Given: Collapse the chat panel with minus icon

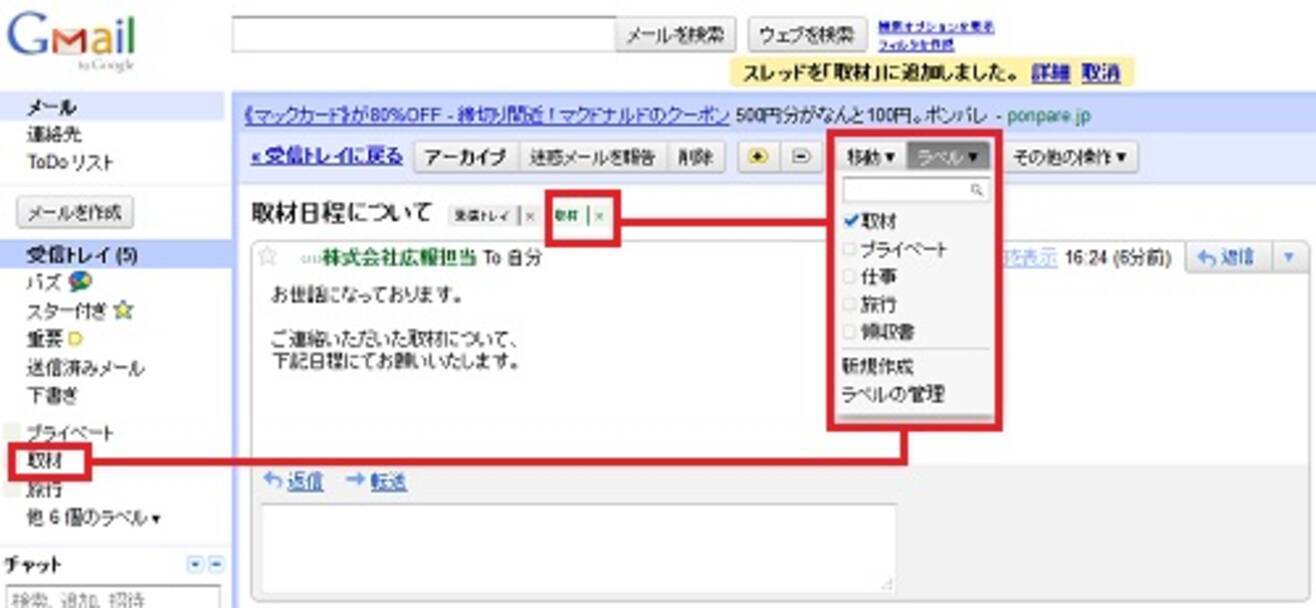Looking at the screenshot, I should [216, 564].
